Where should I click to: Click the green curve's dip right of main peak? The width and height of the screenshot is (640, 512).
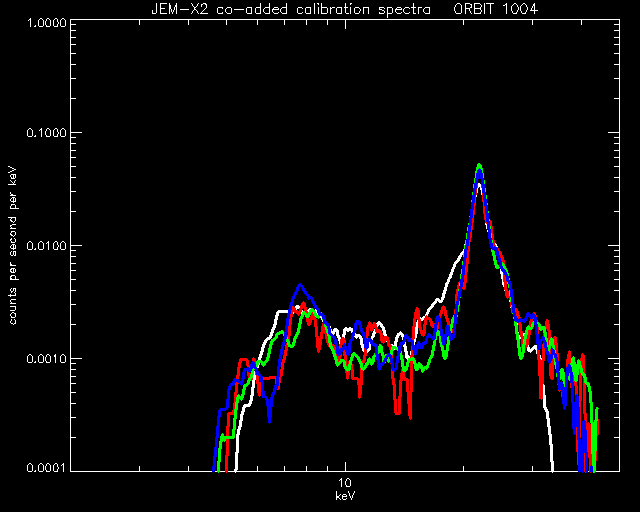[521, 356]
